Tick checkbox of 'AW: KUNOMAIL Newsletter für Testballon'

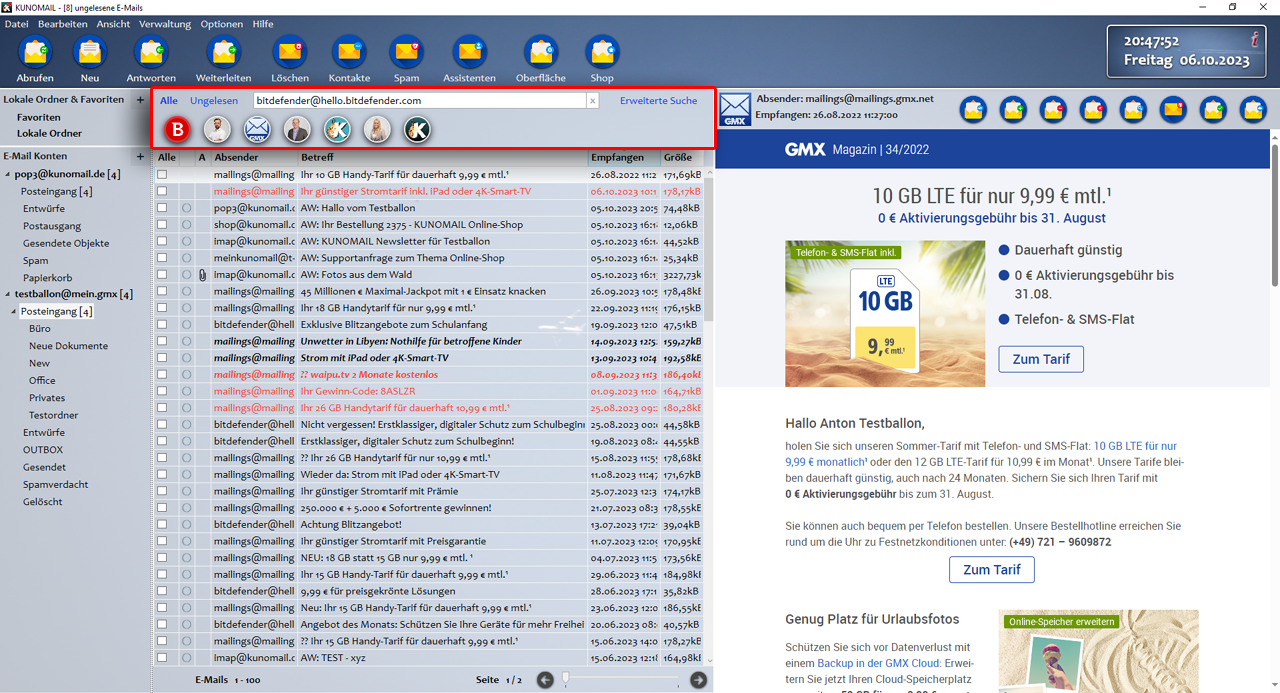162,241
